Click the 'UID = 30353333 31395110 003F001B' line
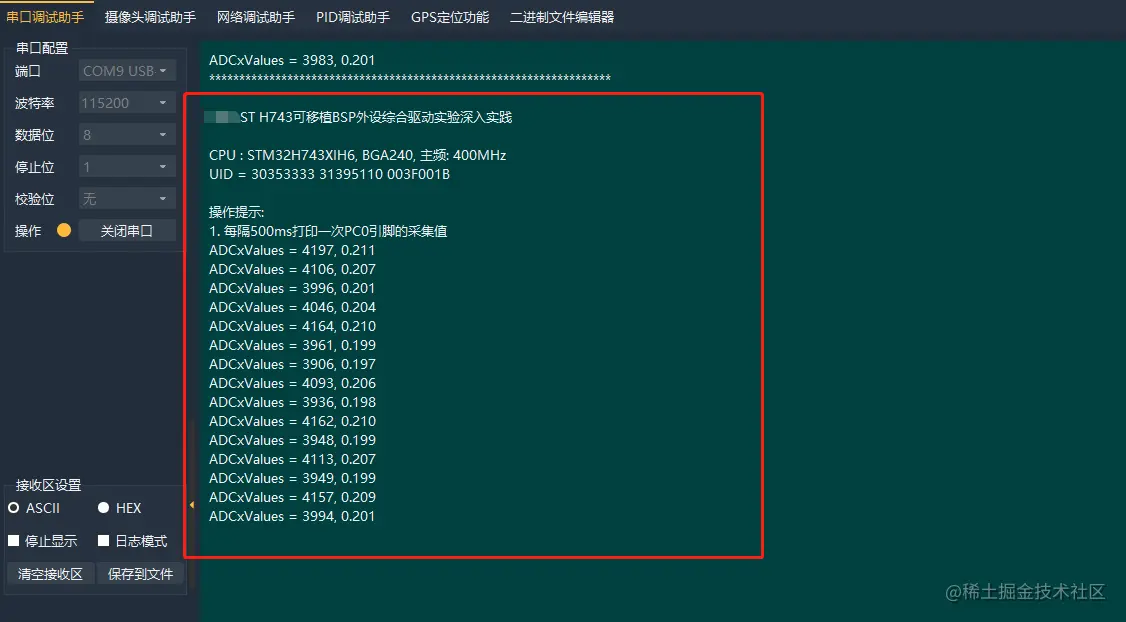The height and width of the screenshot is (622, 1126). tap(329, 174)
